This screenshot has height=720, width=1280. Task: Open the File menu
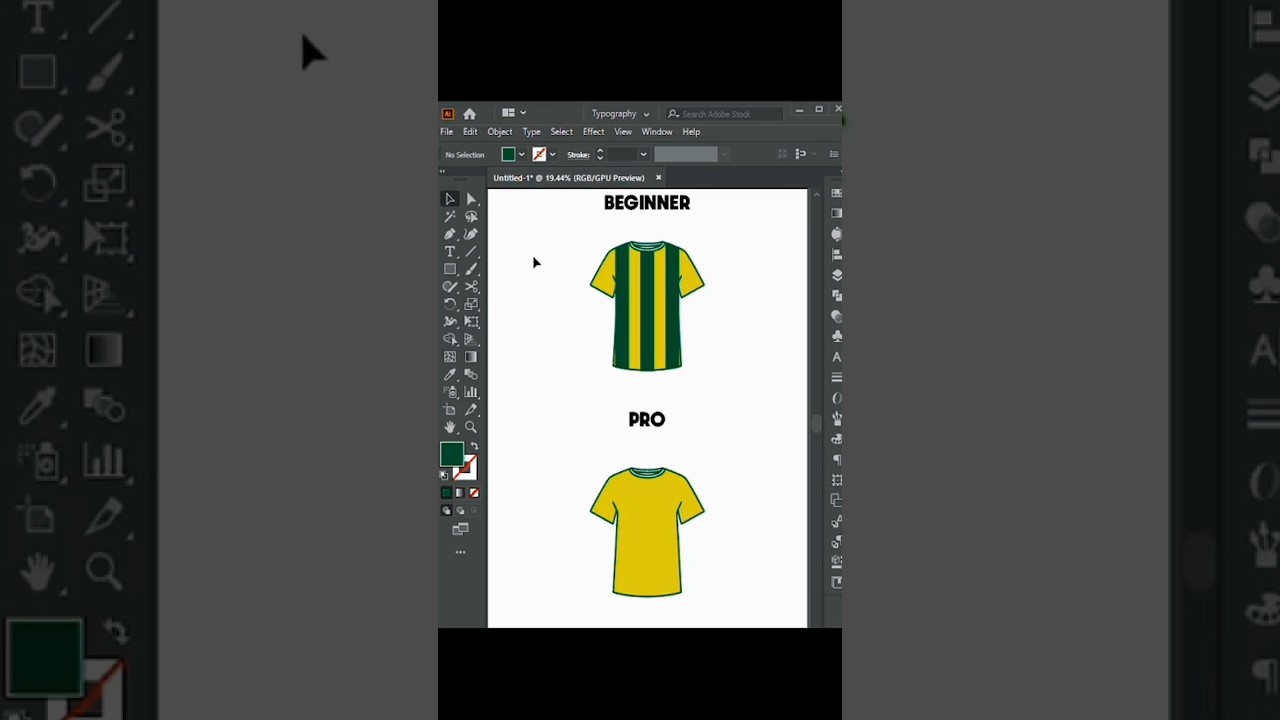(447, 132)
